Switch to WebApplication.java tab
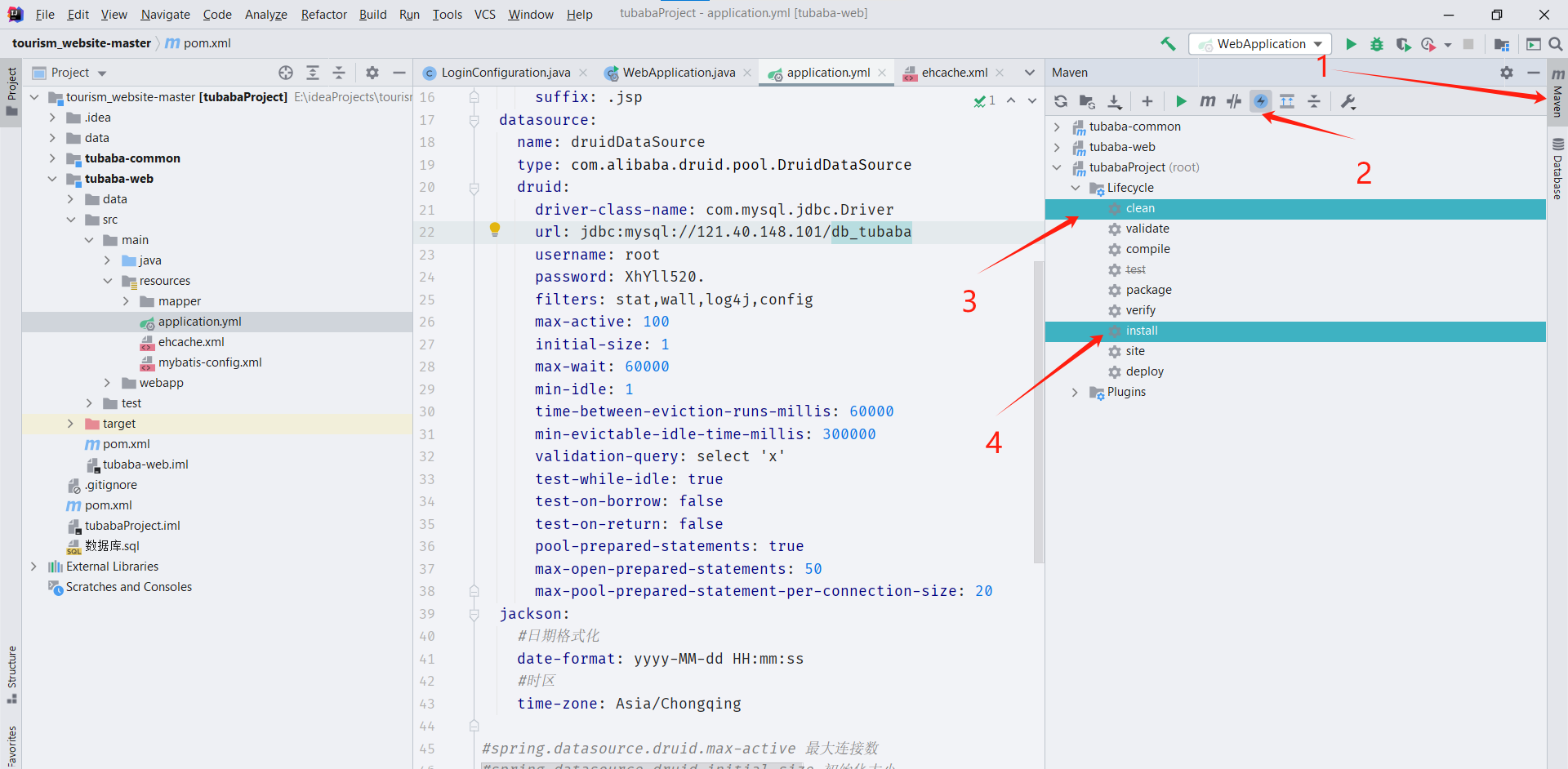This screenshot has height=769, width=1568. point(679,73)
